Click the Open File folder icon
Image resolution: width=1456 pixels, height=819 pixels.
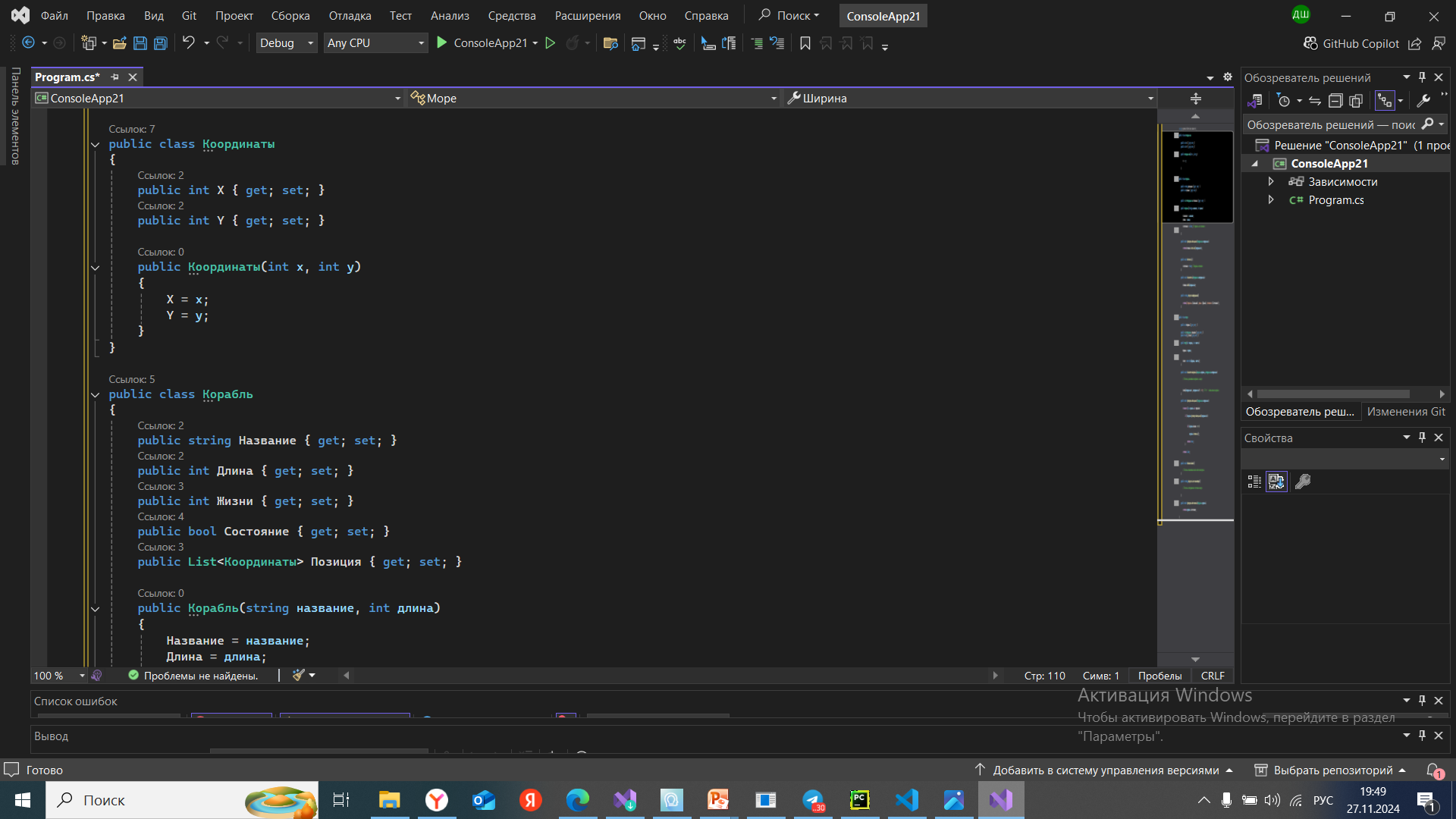pyautogui.click(x=119, y=43)
